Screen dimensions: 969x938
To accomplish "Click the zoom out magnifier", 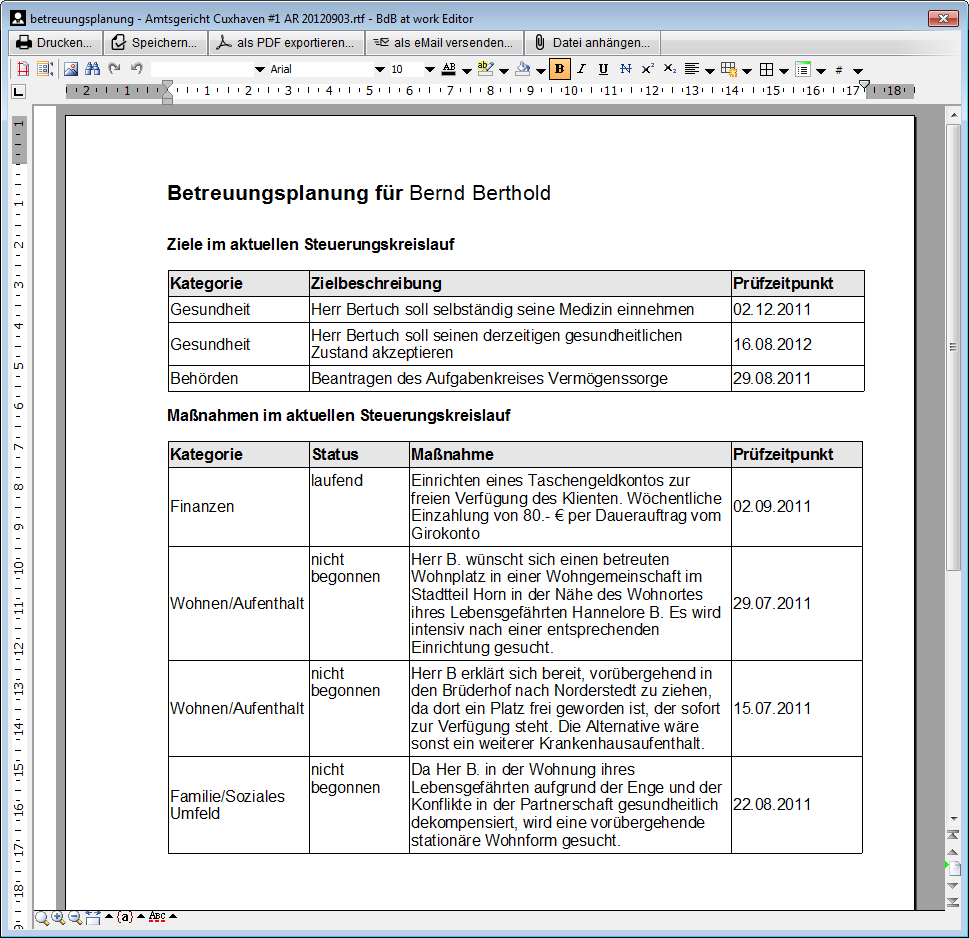I will (75, 918).
